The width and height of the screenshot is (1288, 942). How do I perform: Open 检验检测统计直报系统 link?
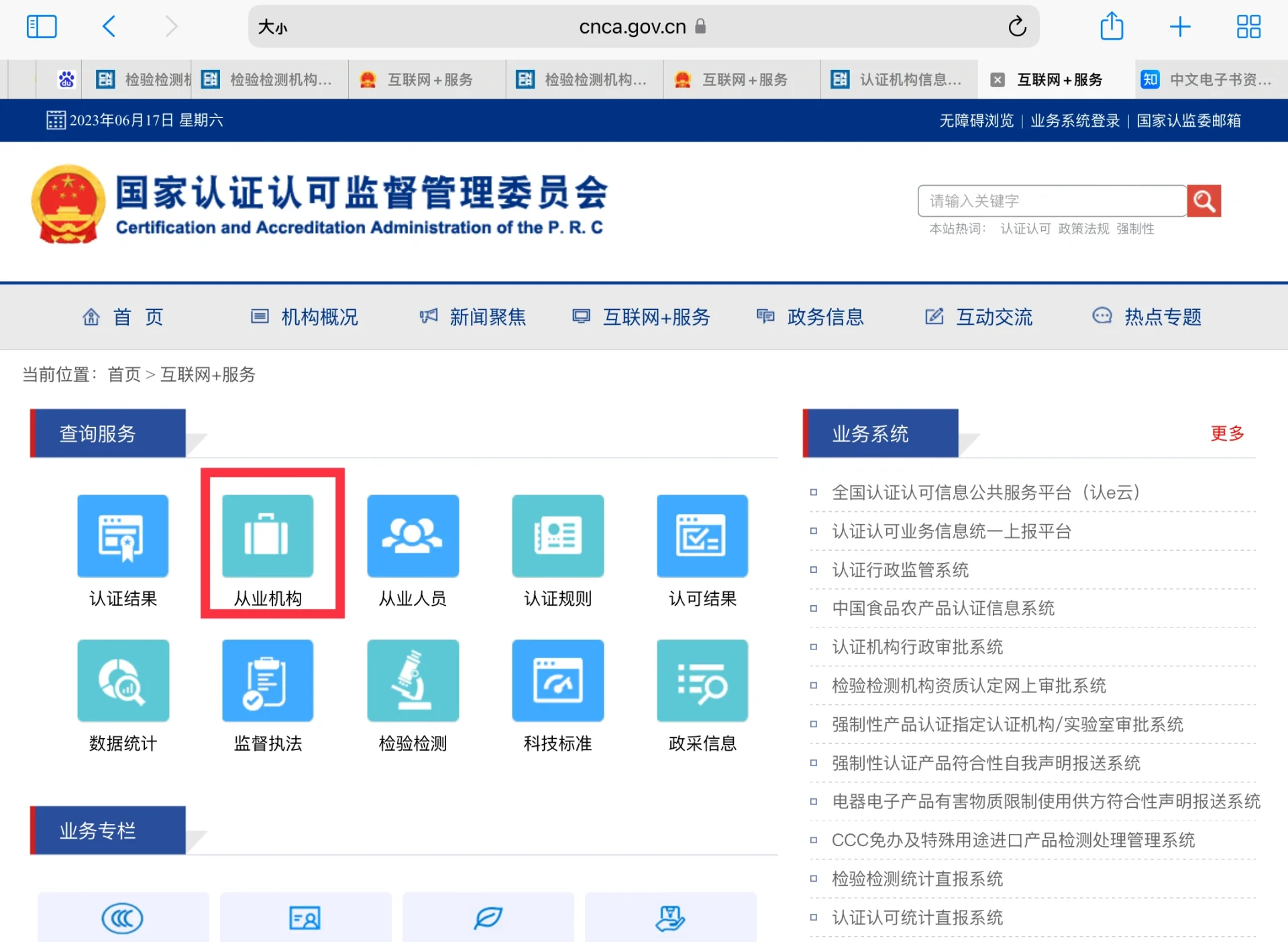[x=917, y=879]
